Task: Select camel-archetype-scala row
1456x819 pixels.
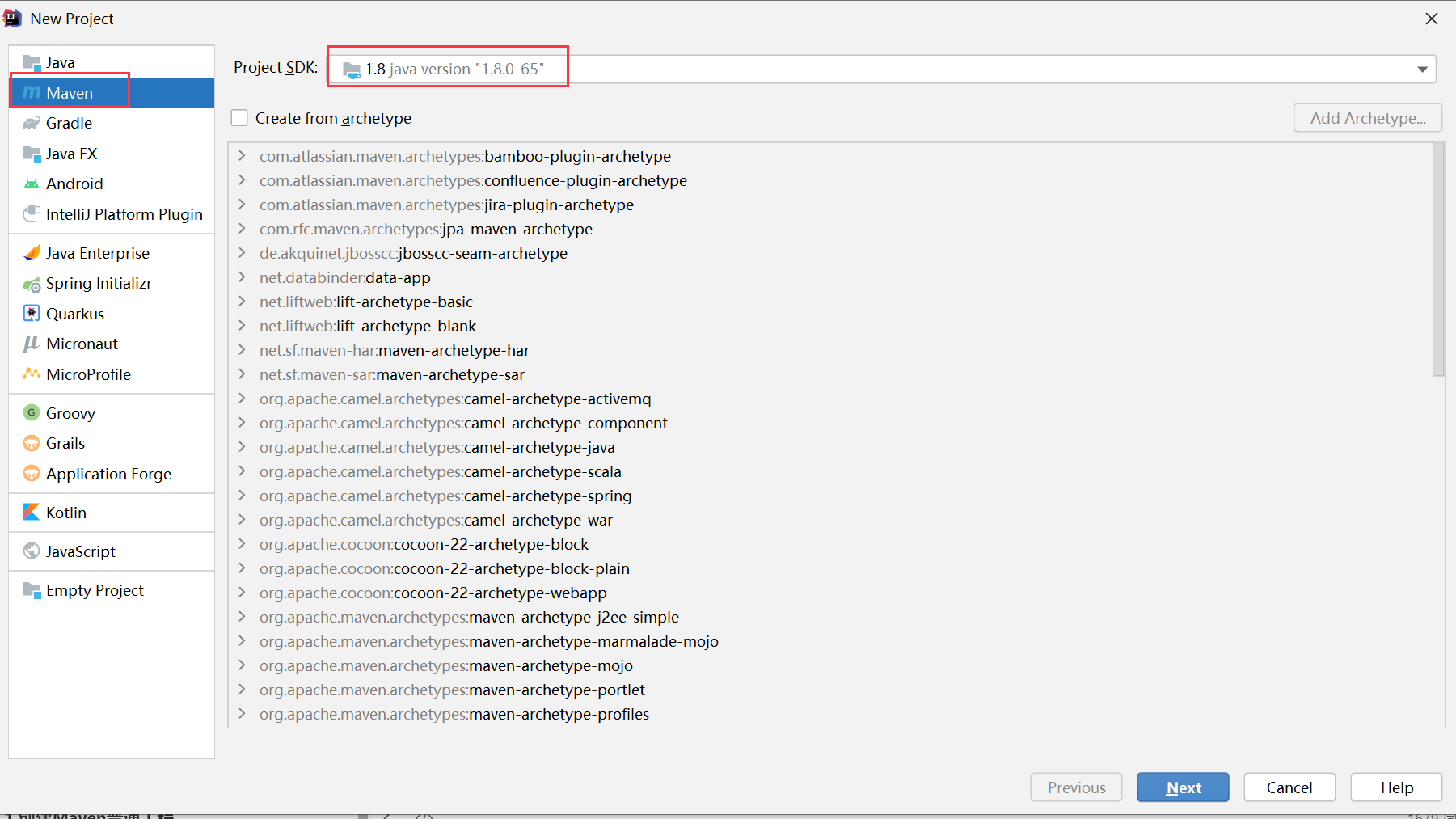Action: click(x=830, y=471)
